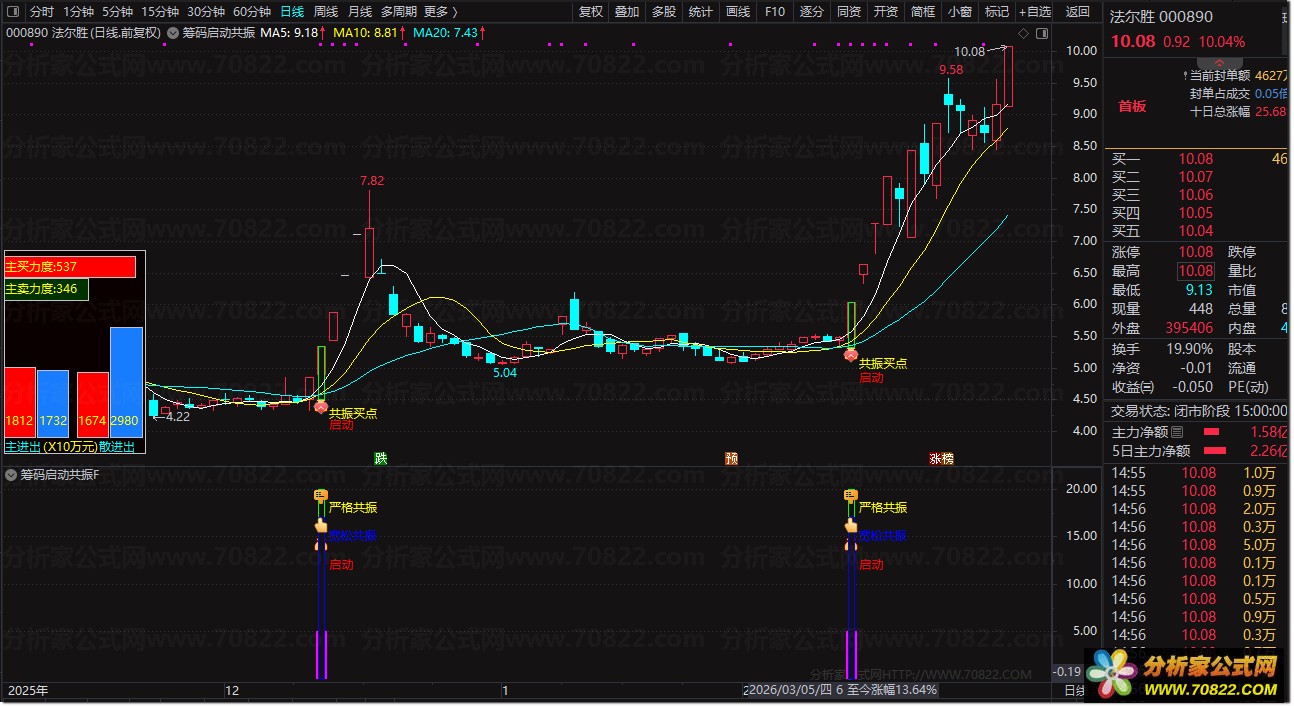Viewport: 1294px width, 706px height.
Task: Select the 月线 monthly period
Action: pos(360,12)
